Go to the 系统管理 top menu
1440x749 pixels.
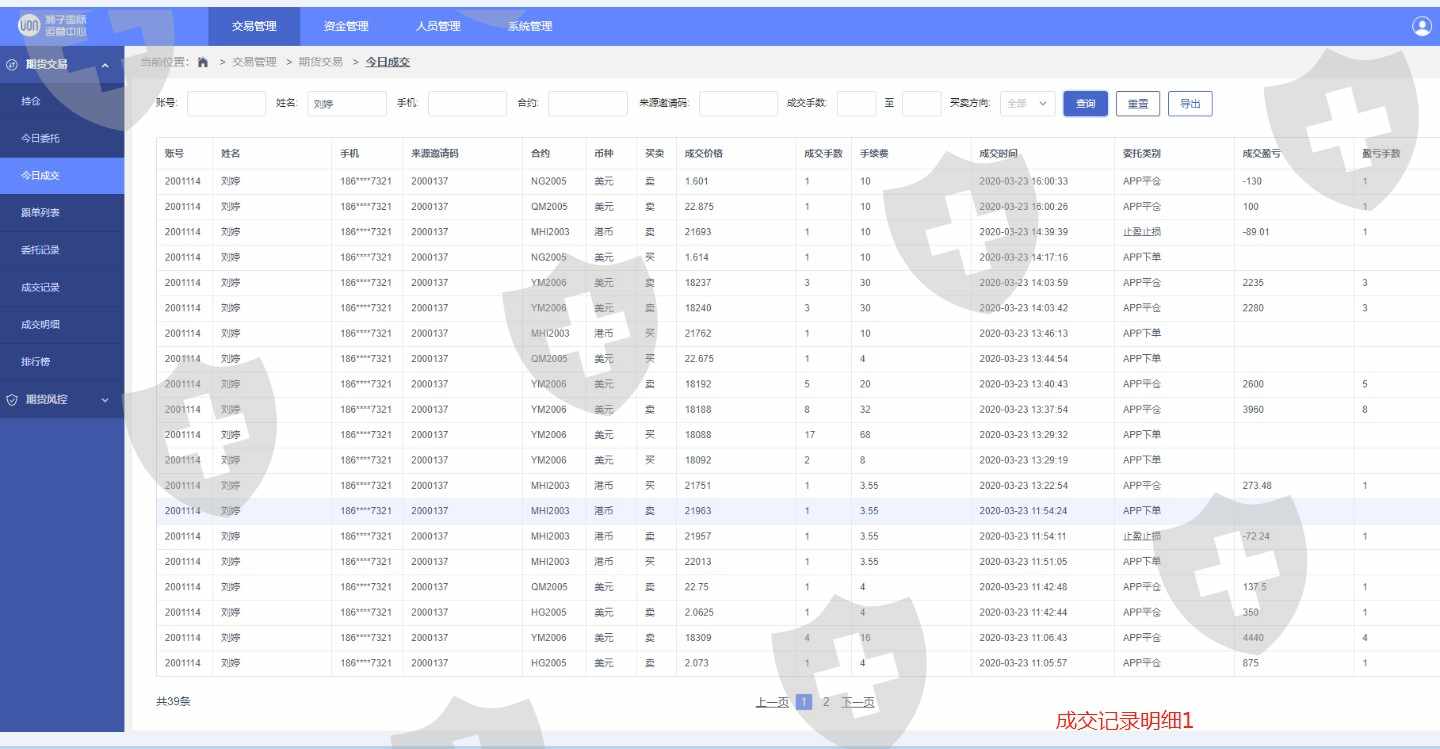530,27
